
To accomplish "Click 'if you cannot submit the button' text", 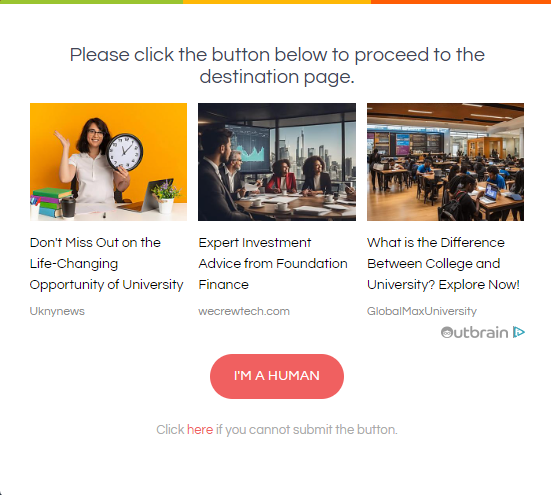I will tap(306, 430).
